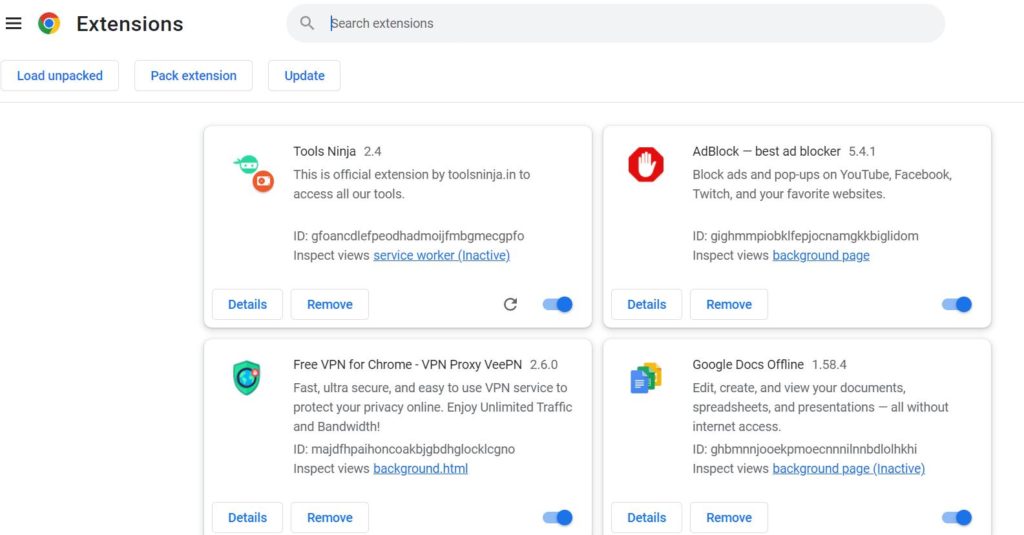Remove the Tools Ninja extension
This screenshot has height=535, width=1024.
[329, 304]
